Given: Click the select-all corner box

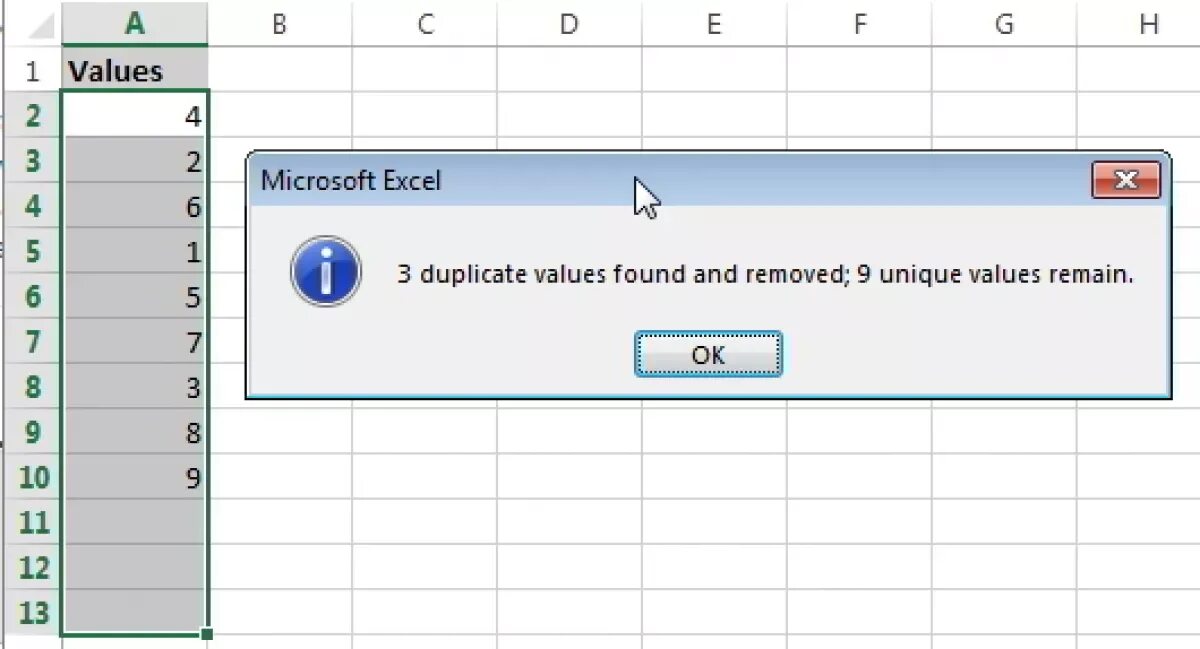Looking at the screenshot, I should click(x=32, y=24).
